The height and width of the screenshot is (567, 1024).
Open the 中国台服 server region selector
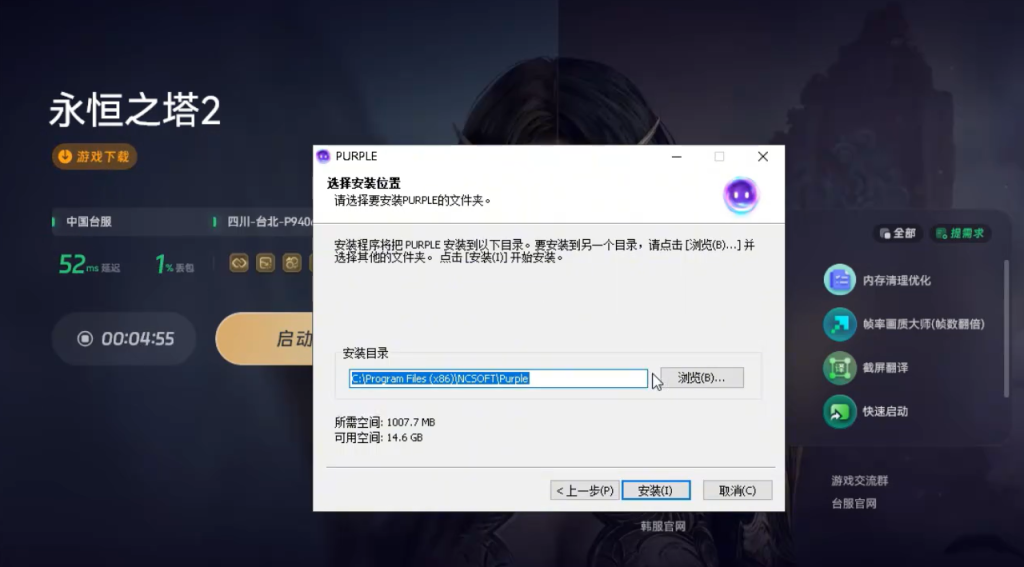pyautogui.click(x=90, y=222)
